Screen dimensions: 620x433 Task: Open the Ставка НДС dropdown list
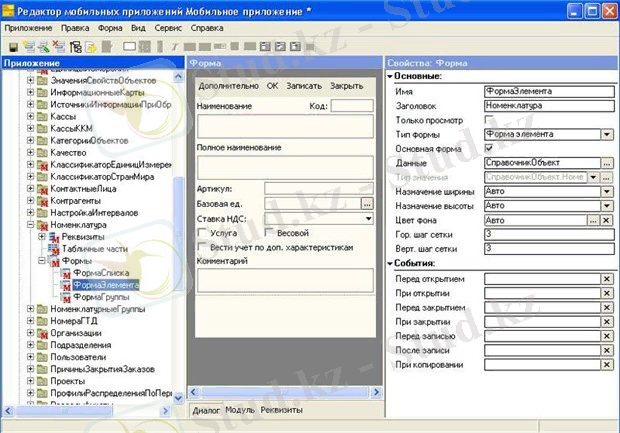pos(368,218)
